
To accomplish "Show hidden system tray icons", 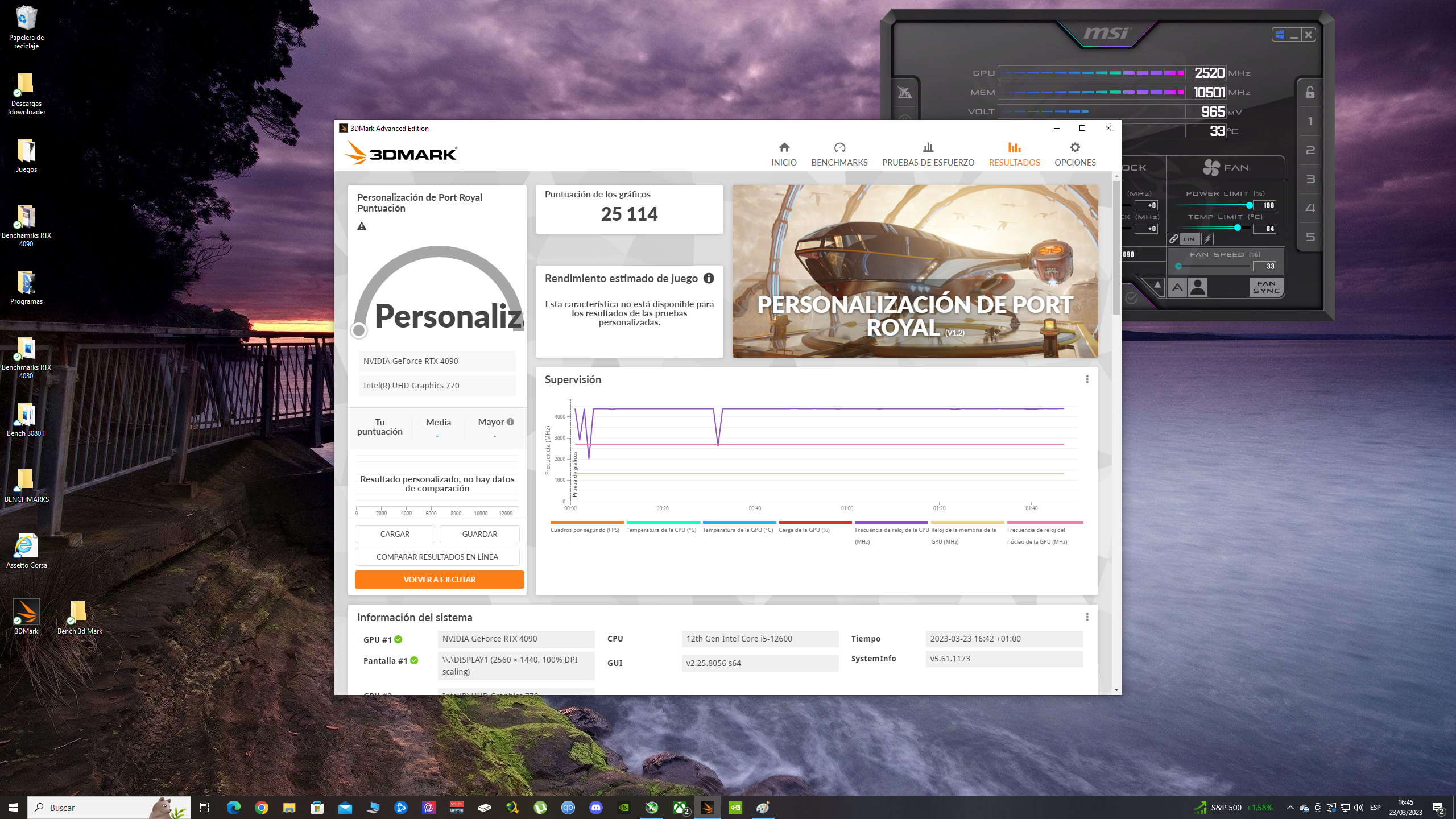I will click(x=1290, y=808).
